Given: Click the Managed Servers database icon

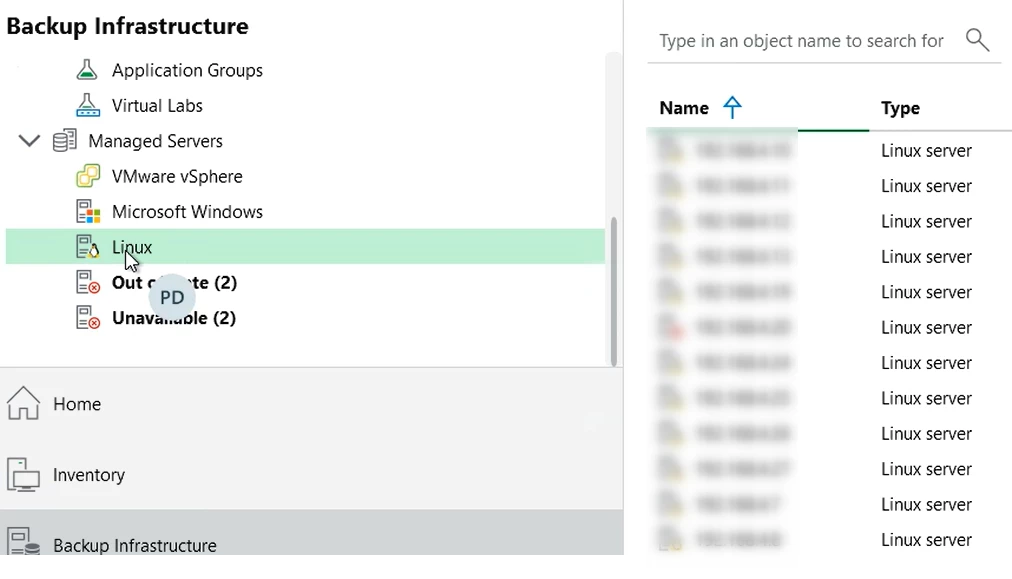Looking at the screenshot, I should coord(64,141).
